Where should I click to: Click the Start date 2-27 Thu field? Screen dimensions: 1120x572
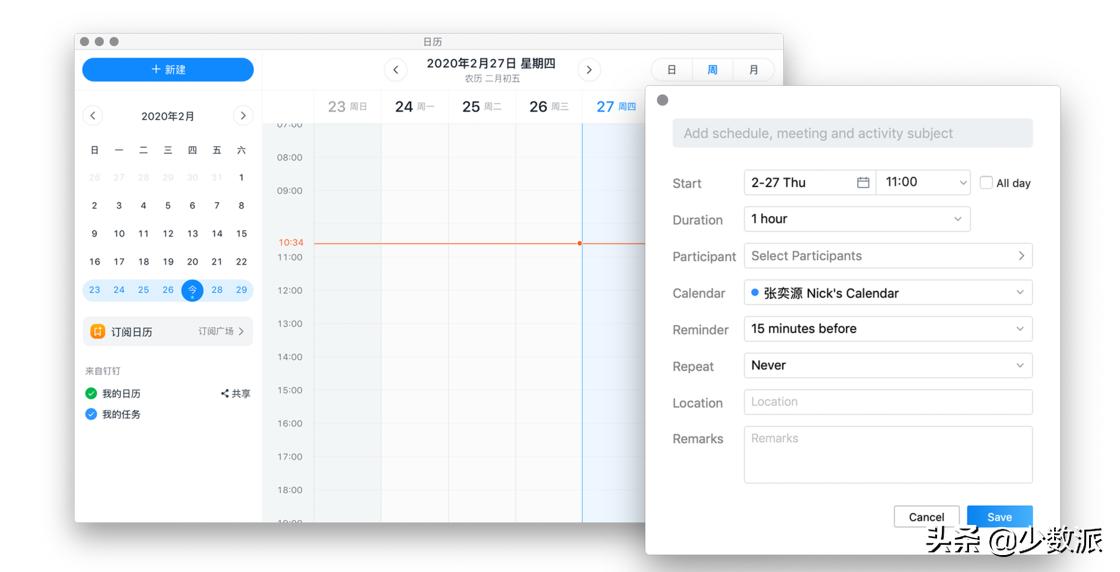click(x=809, y=182)
